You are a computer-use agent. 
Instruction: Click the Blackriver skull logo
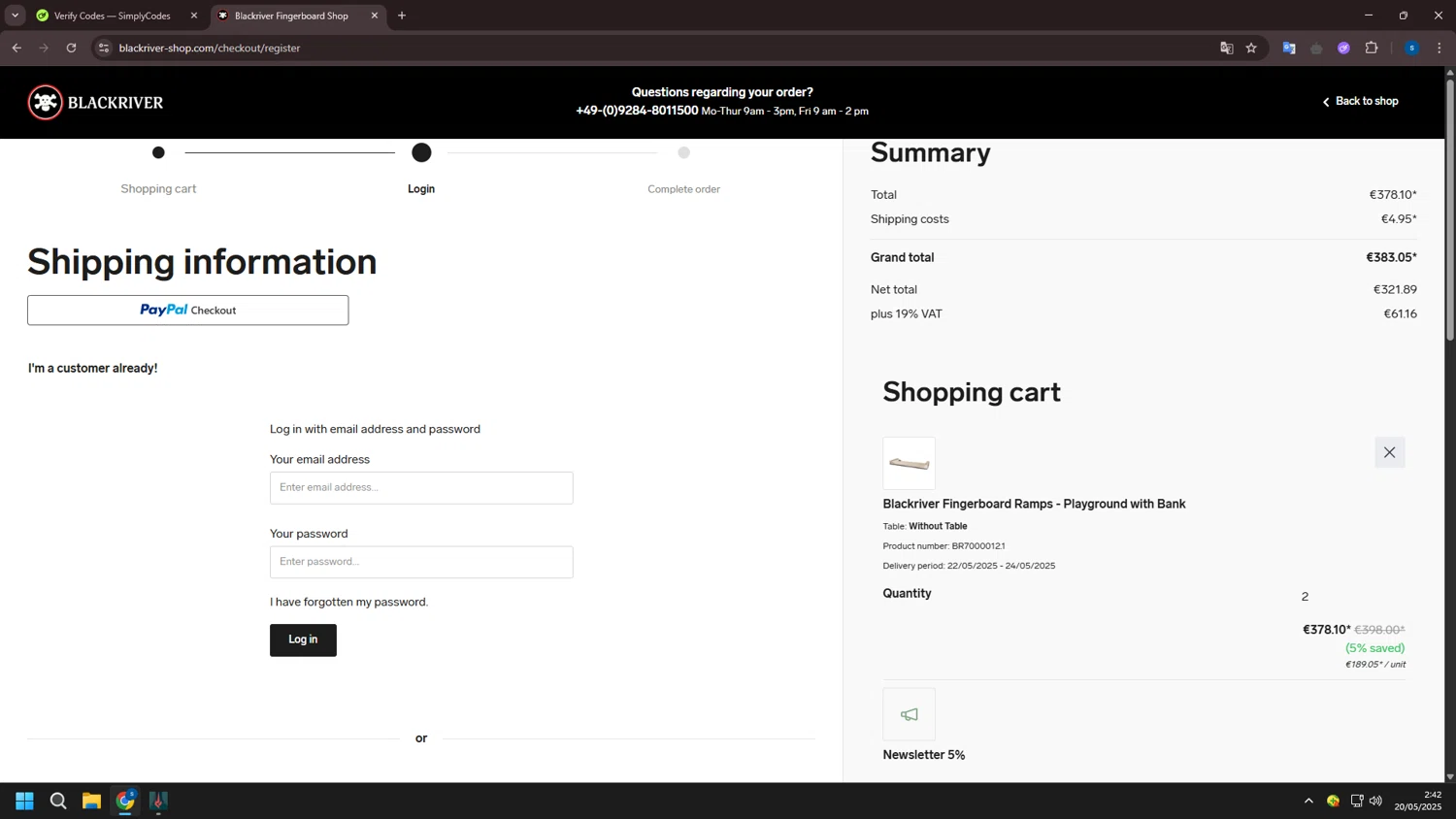[46, 102]
